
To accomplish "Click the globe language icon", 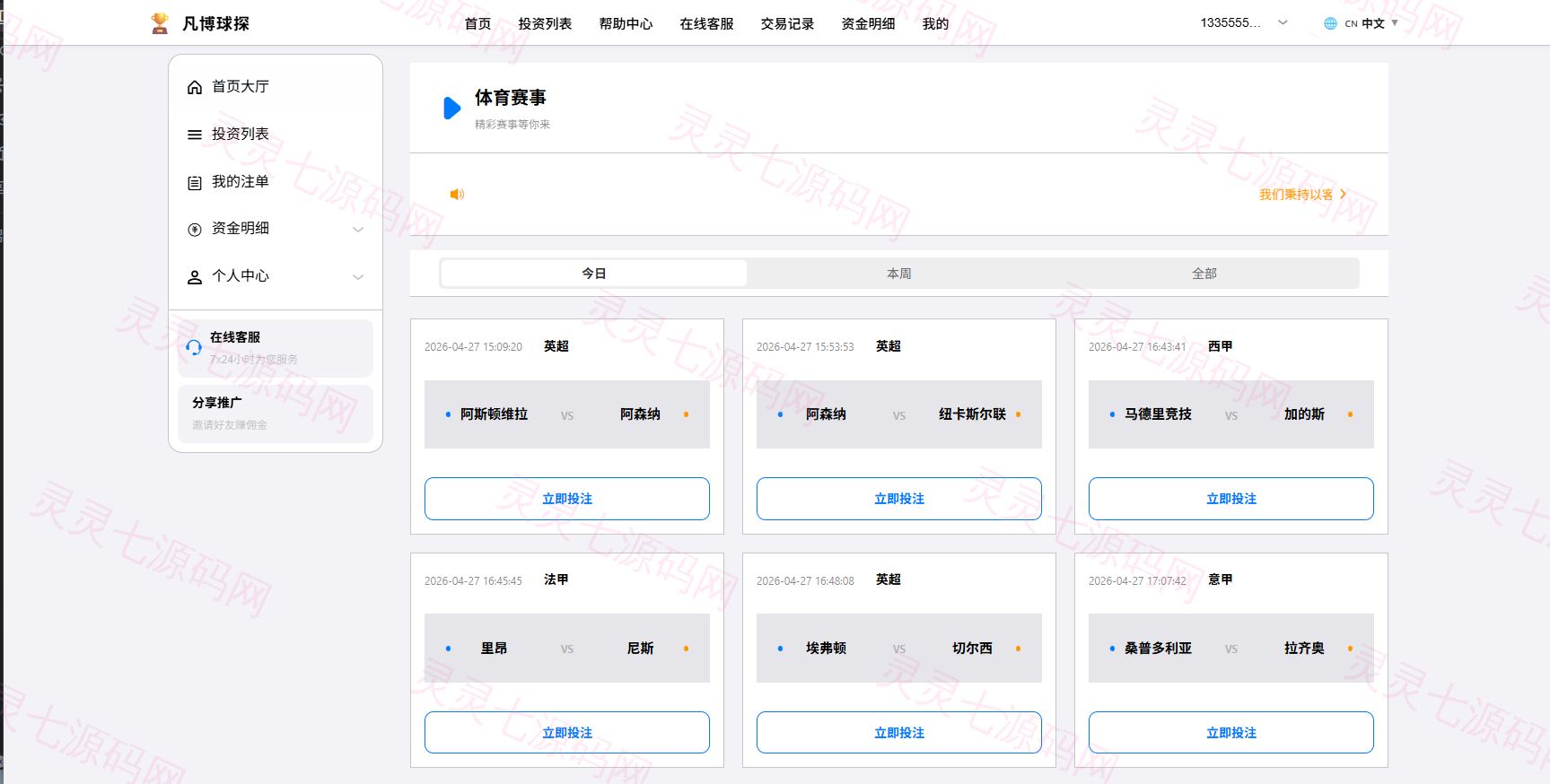I will tap(1330, 23).
